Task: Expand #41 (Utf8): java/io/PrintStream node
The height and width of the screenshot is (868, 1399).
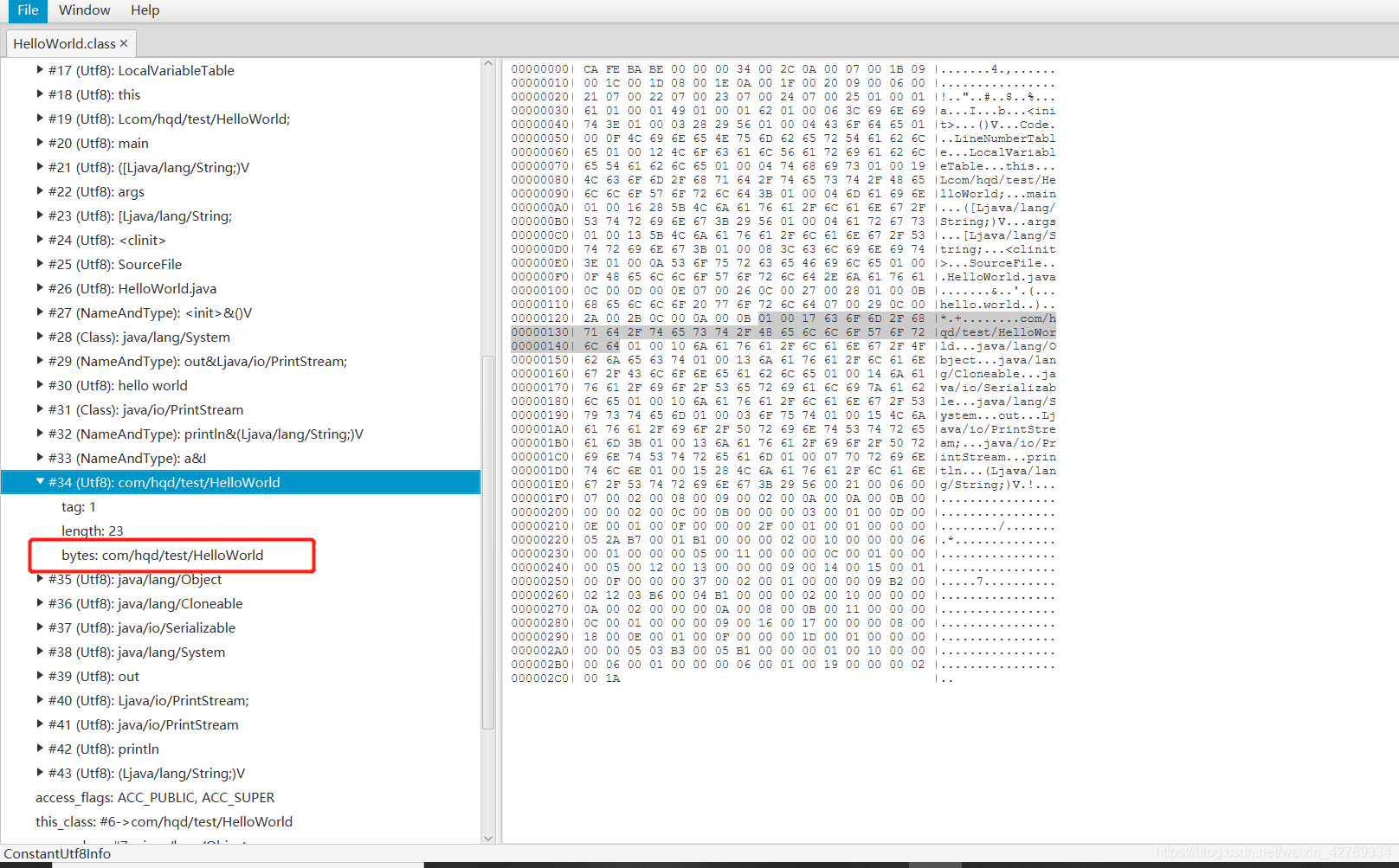Action: coord(40,724)
